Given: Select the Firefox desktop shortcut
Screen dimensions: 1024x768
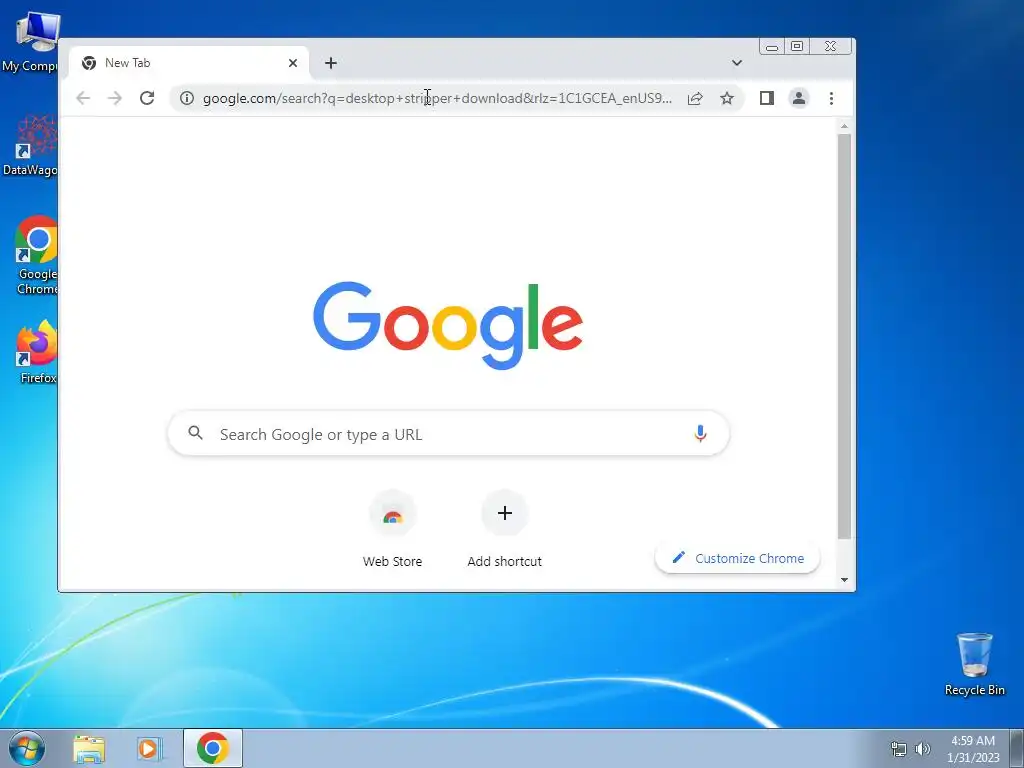Looking at the screenshot, I should point(37,351).
